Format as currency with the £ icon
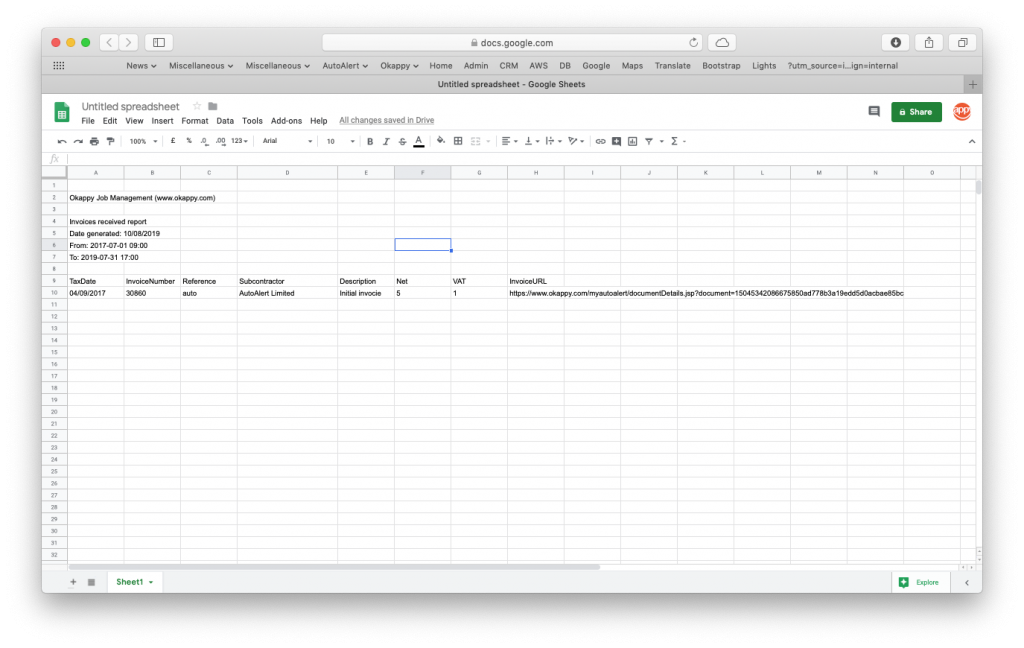Viewport: 1024px width, 648px height. (173, 141)
